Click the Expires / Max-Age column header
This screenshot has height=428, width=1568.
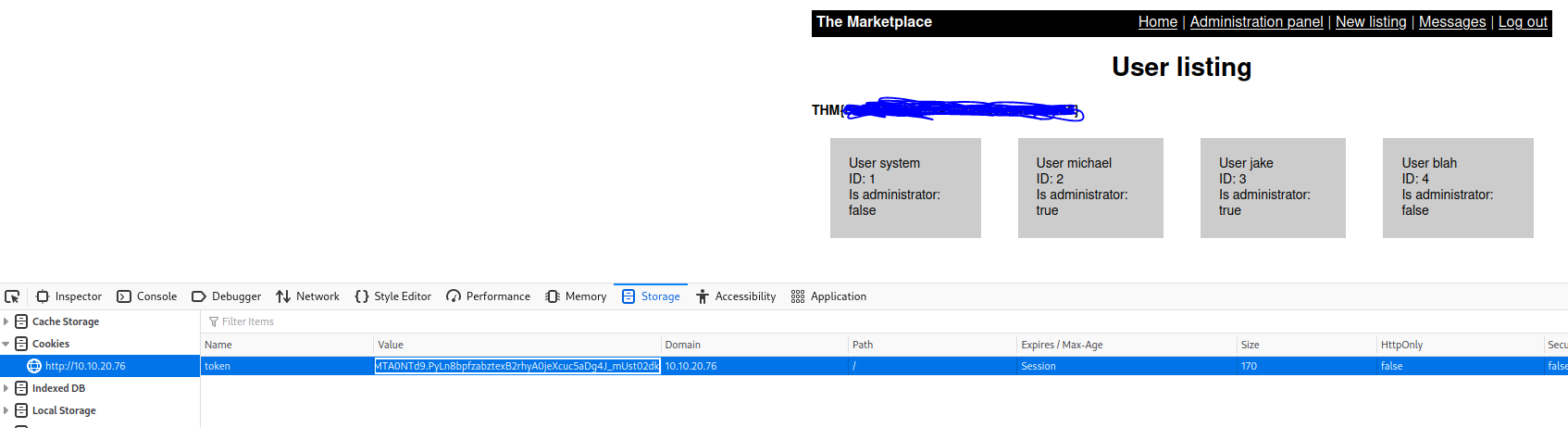tap(1126, 345)
